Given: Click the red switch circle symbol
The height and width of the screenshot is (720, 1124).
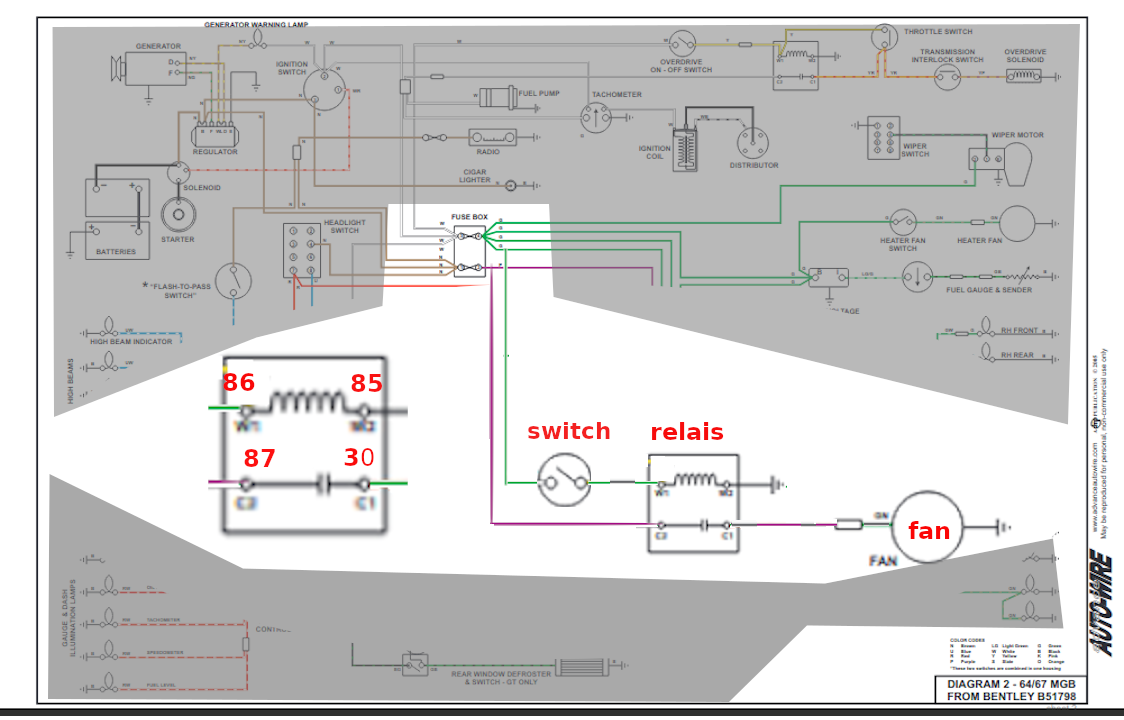Looking at the screenshot, I should [x=564, y=480].
